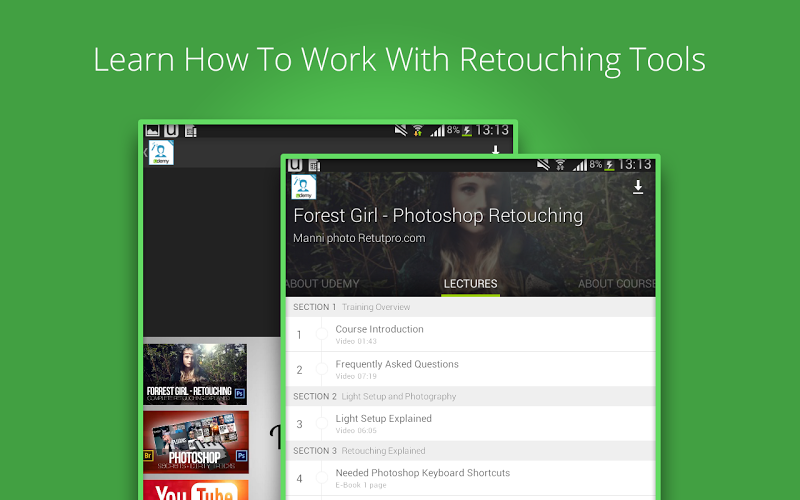Tap the U notification icon in front status bar

click(296, 164)
